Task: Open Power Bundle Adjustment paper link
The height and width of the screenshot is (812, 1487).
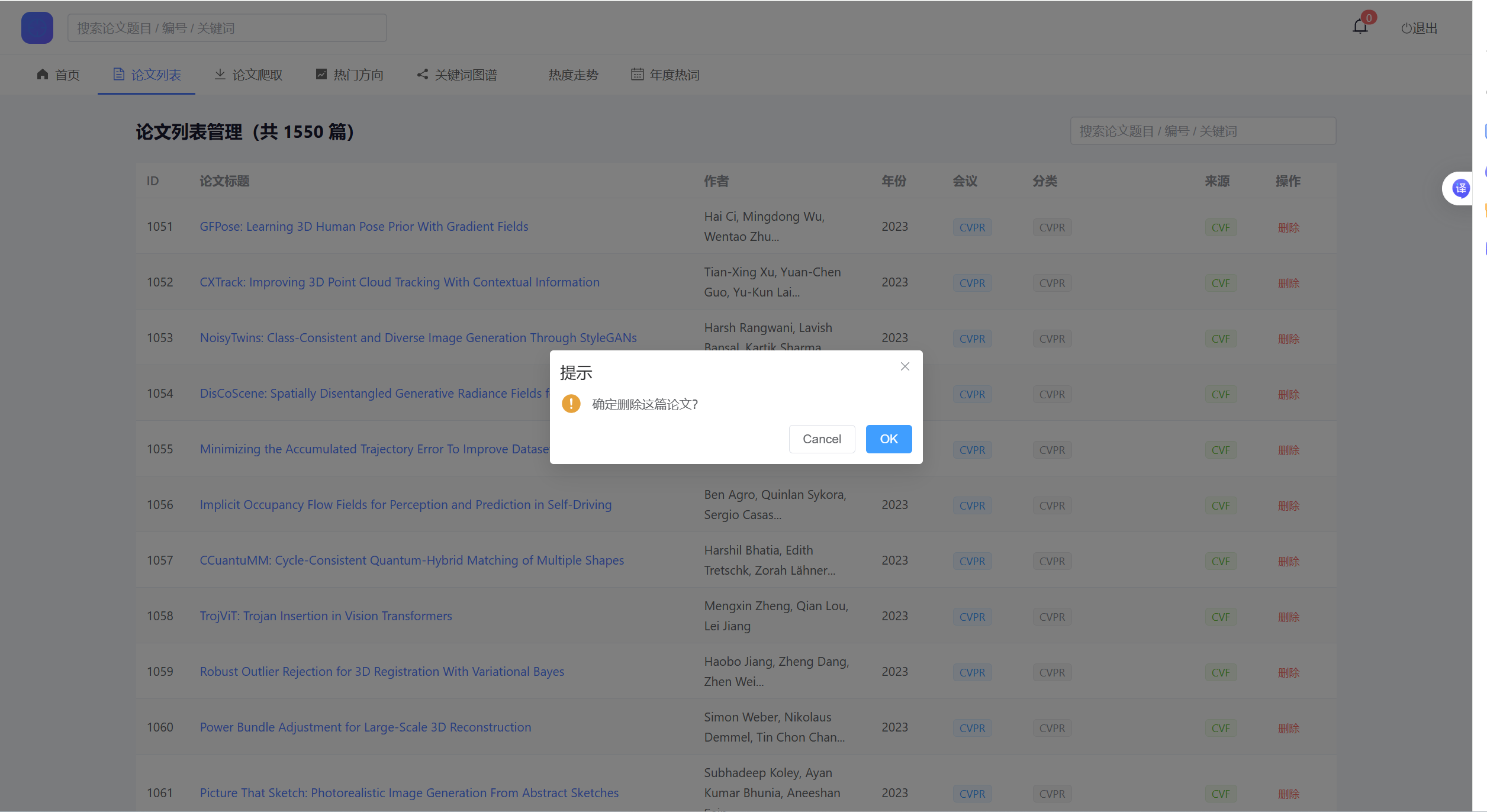Action: tap(365, 727)
